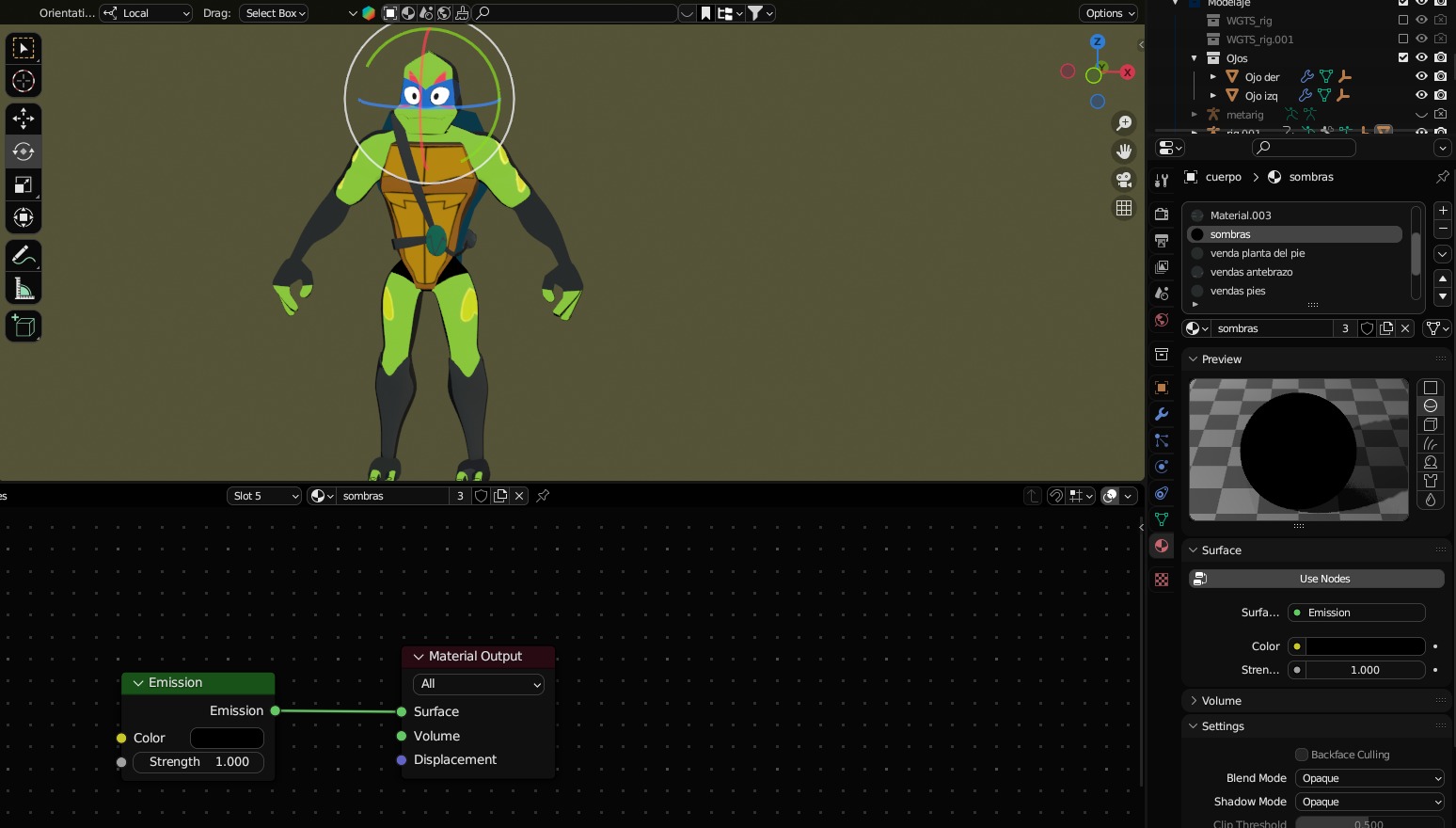The image size is (1456, 828).
Task: Choose the Annotate pencil tool
Action: click(24, 255)
